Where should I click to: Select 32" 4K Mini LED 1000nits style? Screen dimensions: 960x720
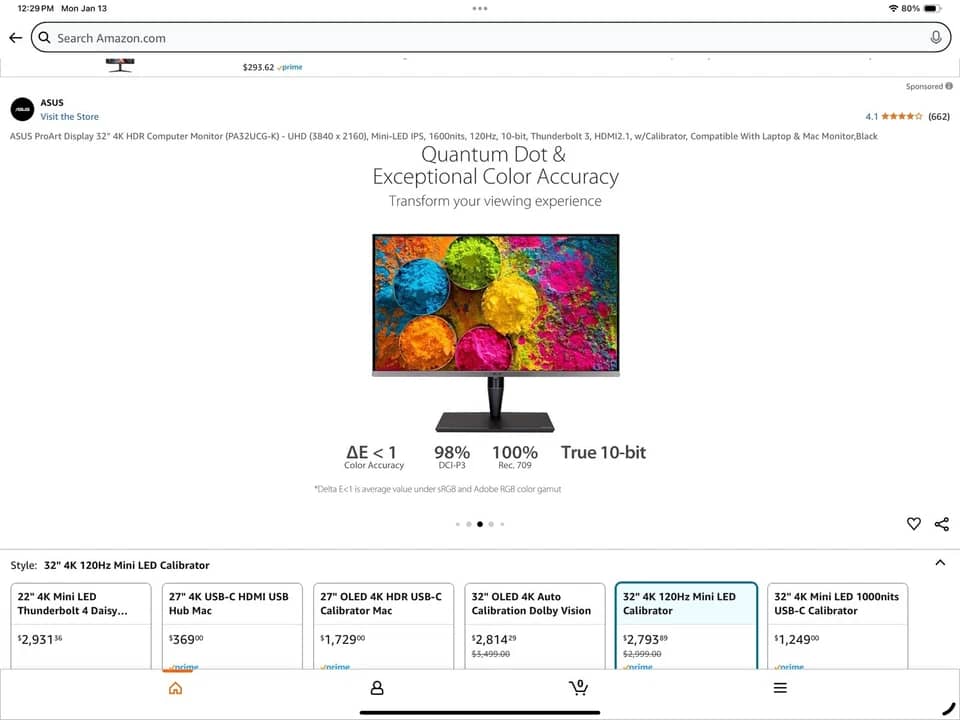tap(837, 626)
